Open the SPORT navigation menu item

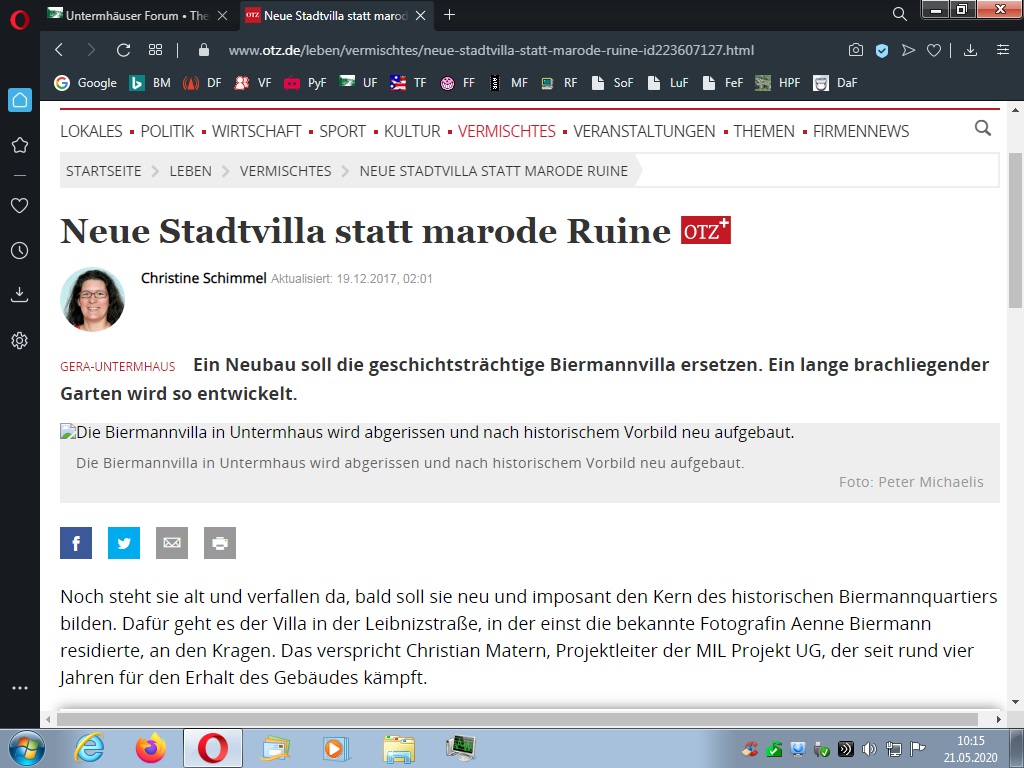click(x=342, y=131)
